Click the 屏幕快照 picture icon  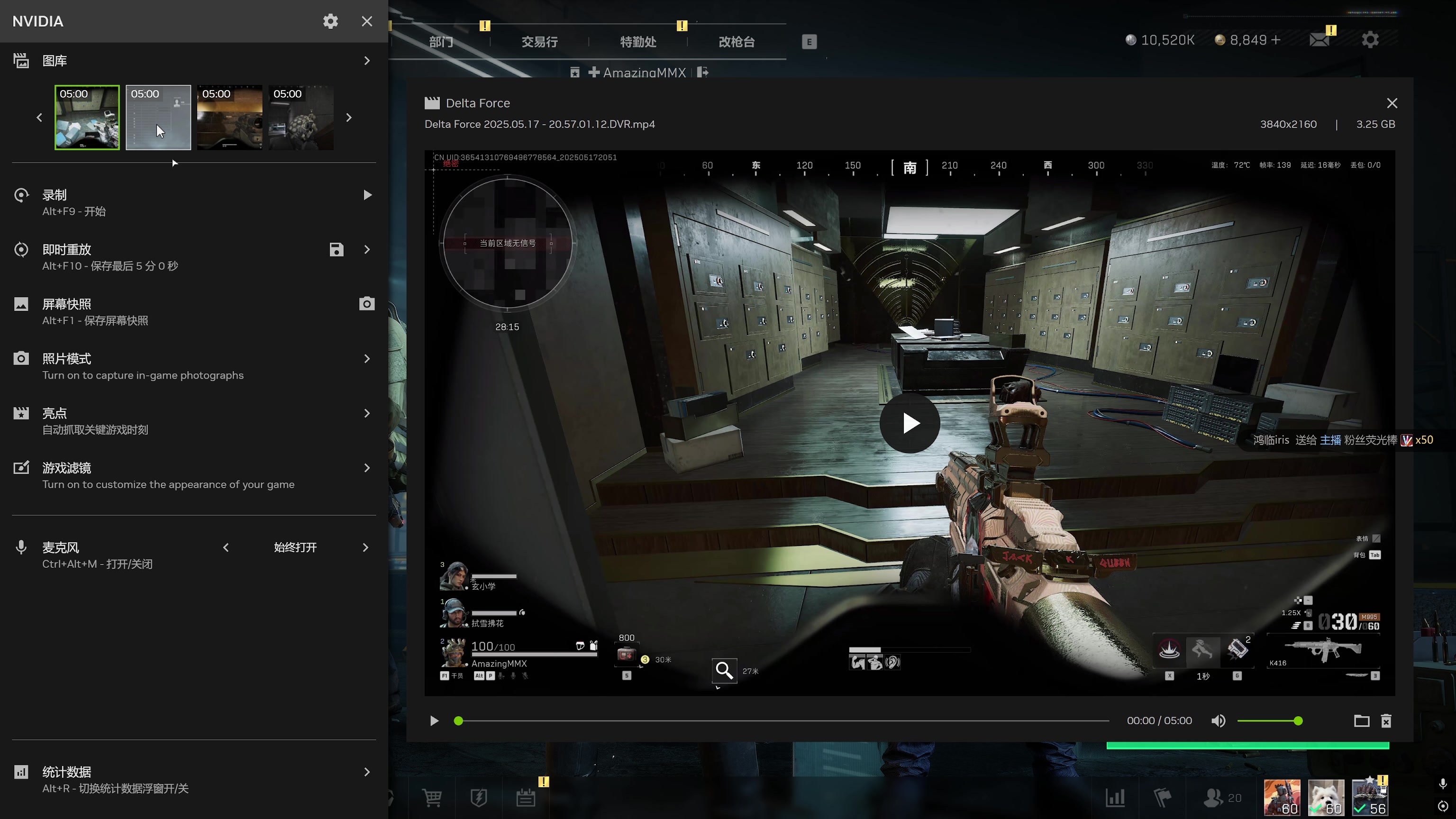click(21, 304)
